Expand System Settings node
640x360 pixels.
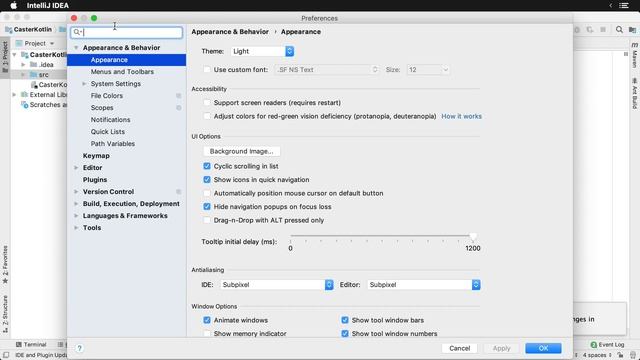[84, 84]
